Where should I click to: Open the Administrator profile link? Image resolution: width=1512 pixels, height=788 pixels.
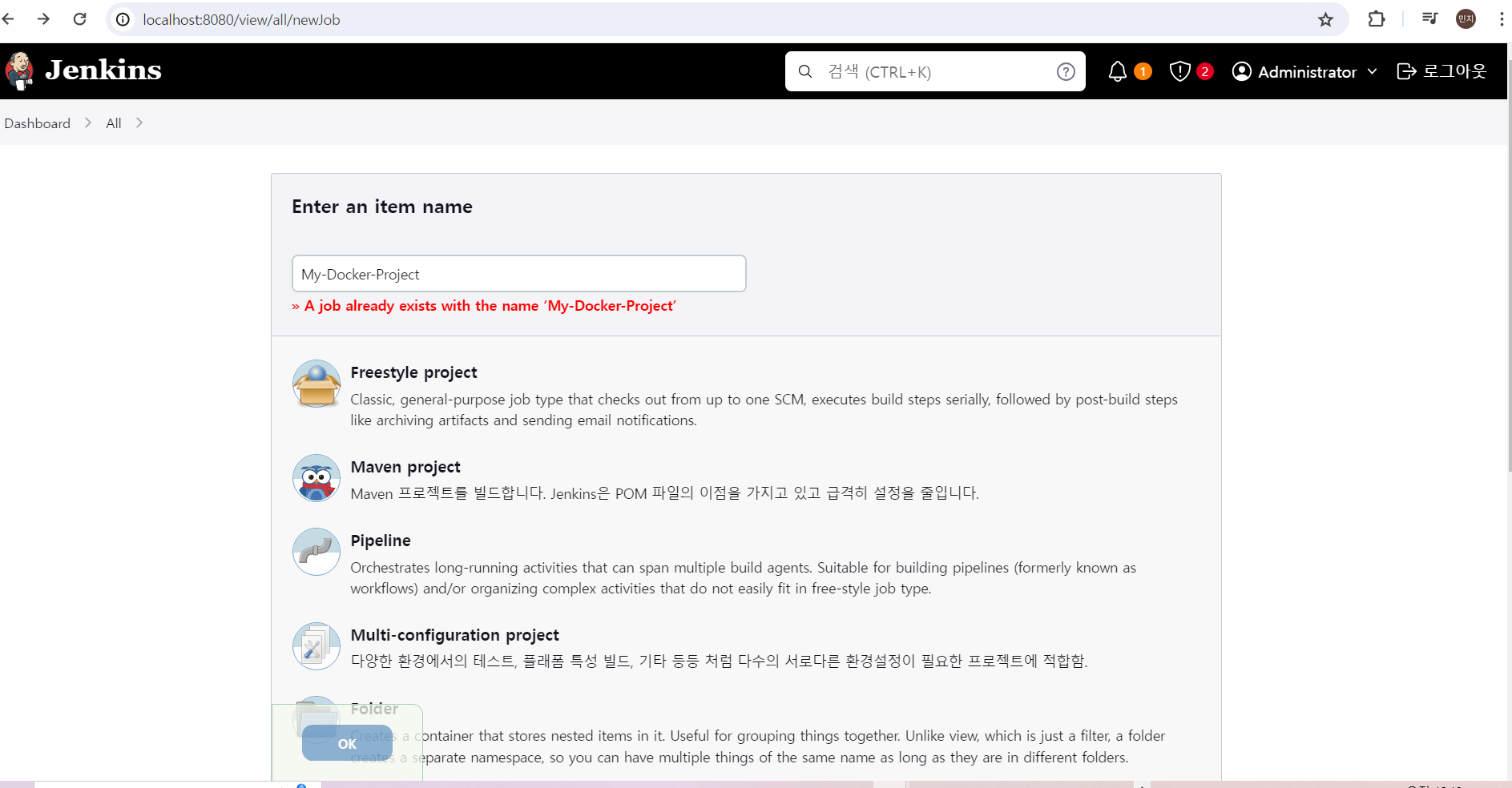point(1307,72)
